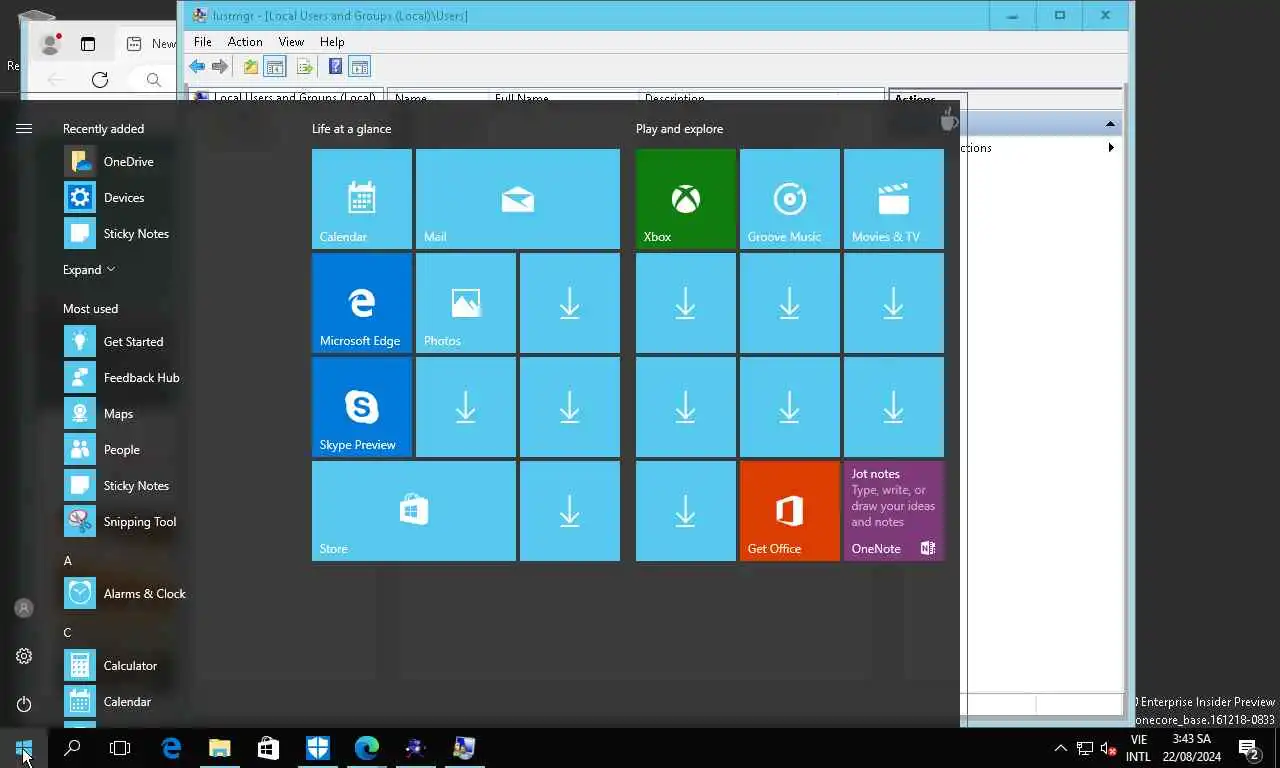Open Task View on the taskbar
The height and width of the screenshot is (768, 1280).
120,748
